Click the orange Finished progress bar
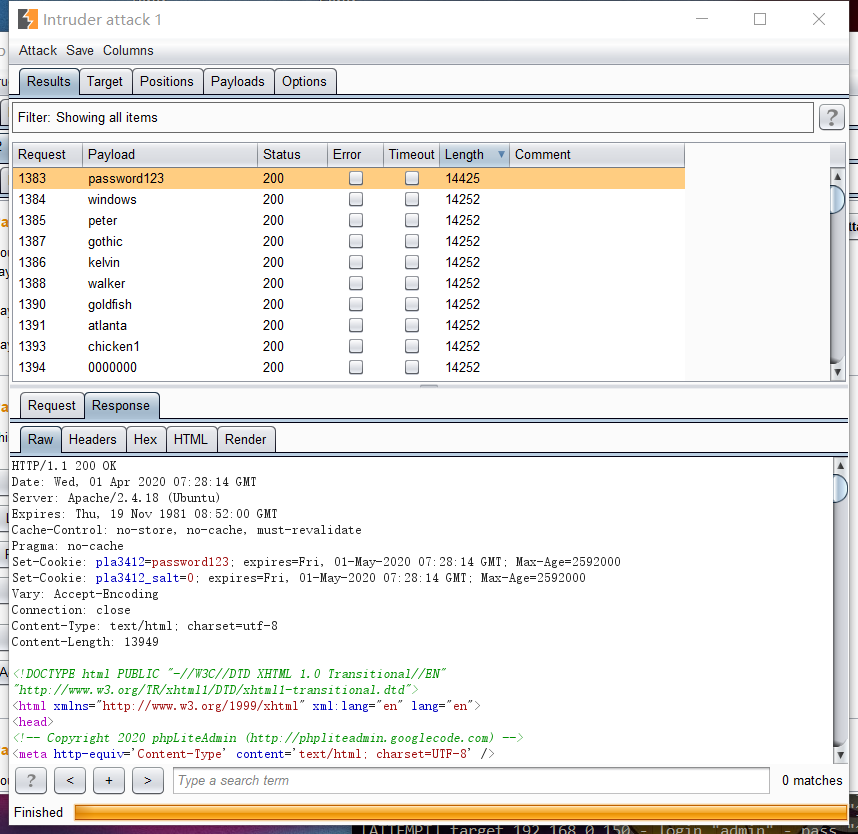 460,812
